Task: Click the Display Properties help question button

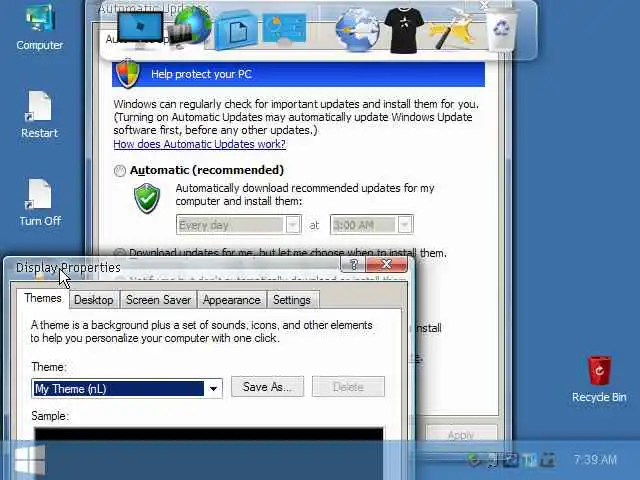Action: [x=353, y=265]
